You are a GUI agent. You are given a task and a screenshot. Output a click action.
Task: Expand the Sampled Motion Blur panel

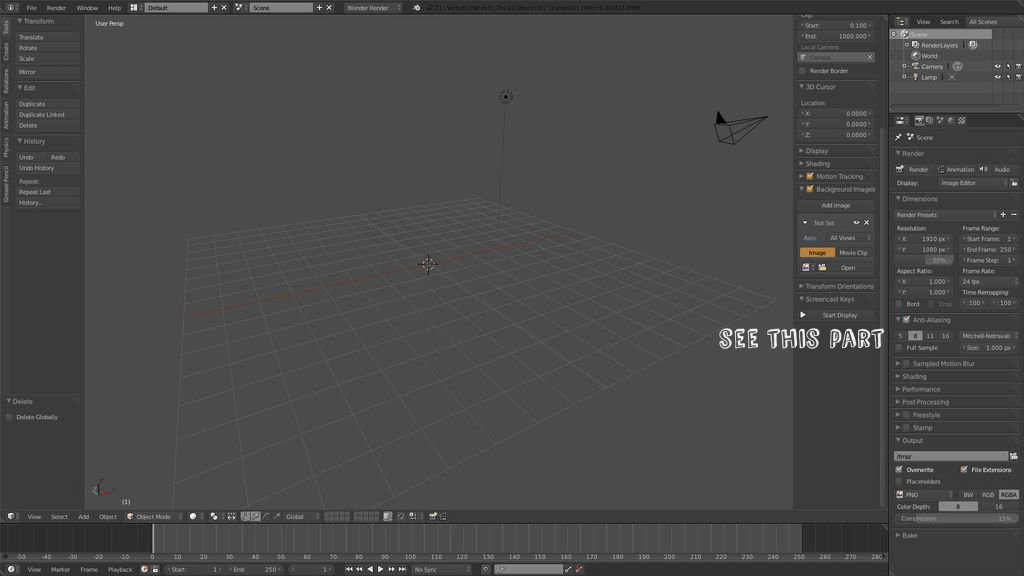coord(943,364)
